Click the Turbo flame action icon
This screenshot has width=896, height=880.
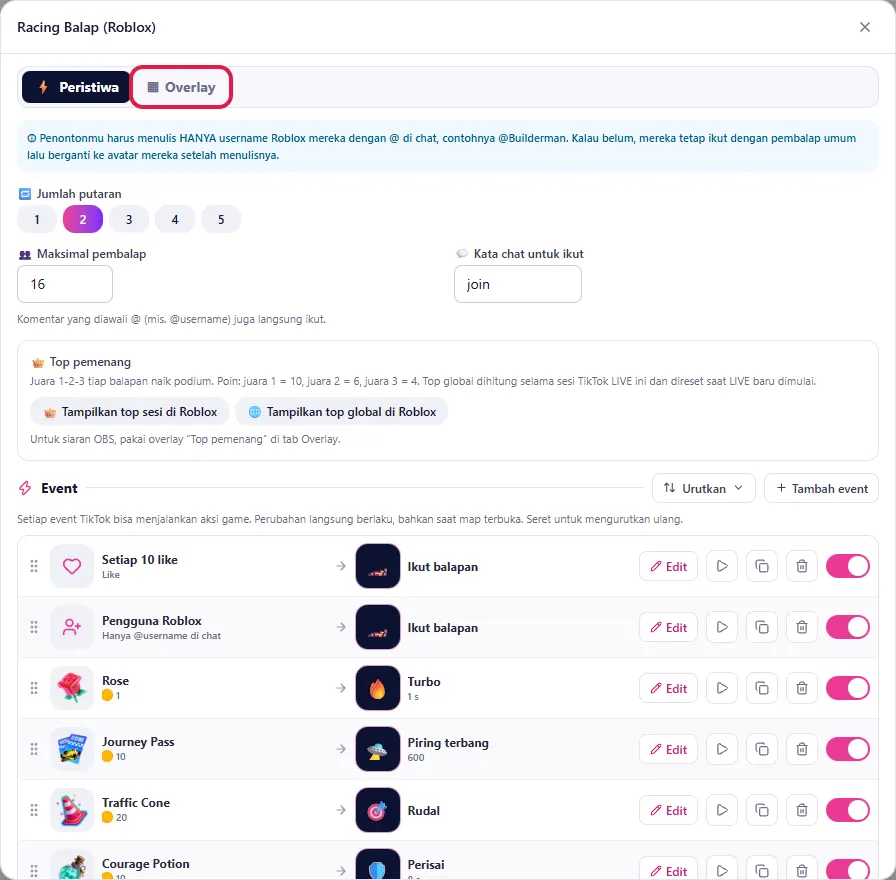click(378, 688)
